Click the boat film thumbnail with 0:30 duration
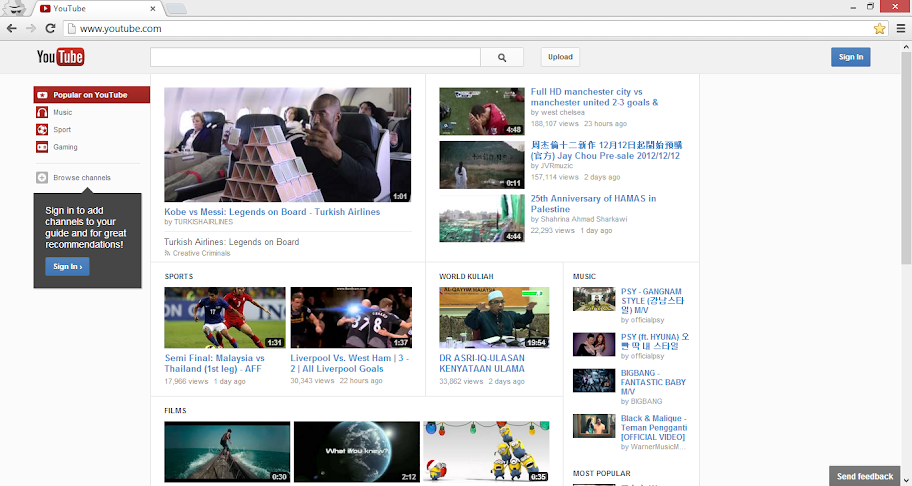Screen dimensions: 912x486 (x=227, y=452)
